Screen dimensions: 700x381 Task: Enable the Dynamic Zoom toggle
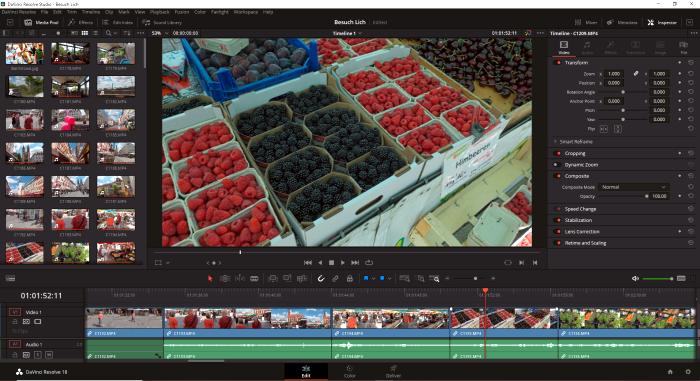click(557, 164)
